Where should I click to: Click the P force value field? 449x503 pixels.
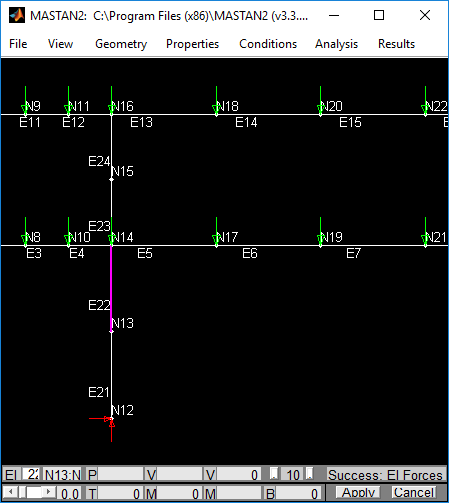[120, 474]
